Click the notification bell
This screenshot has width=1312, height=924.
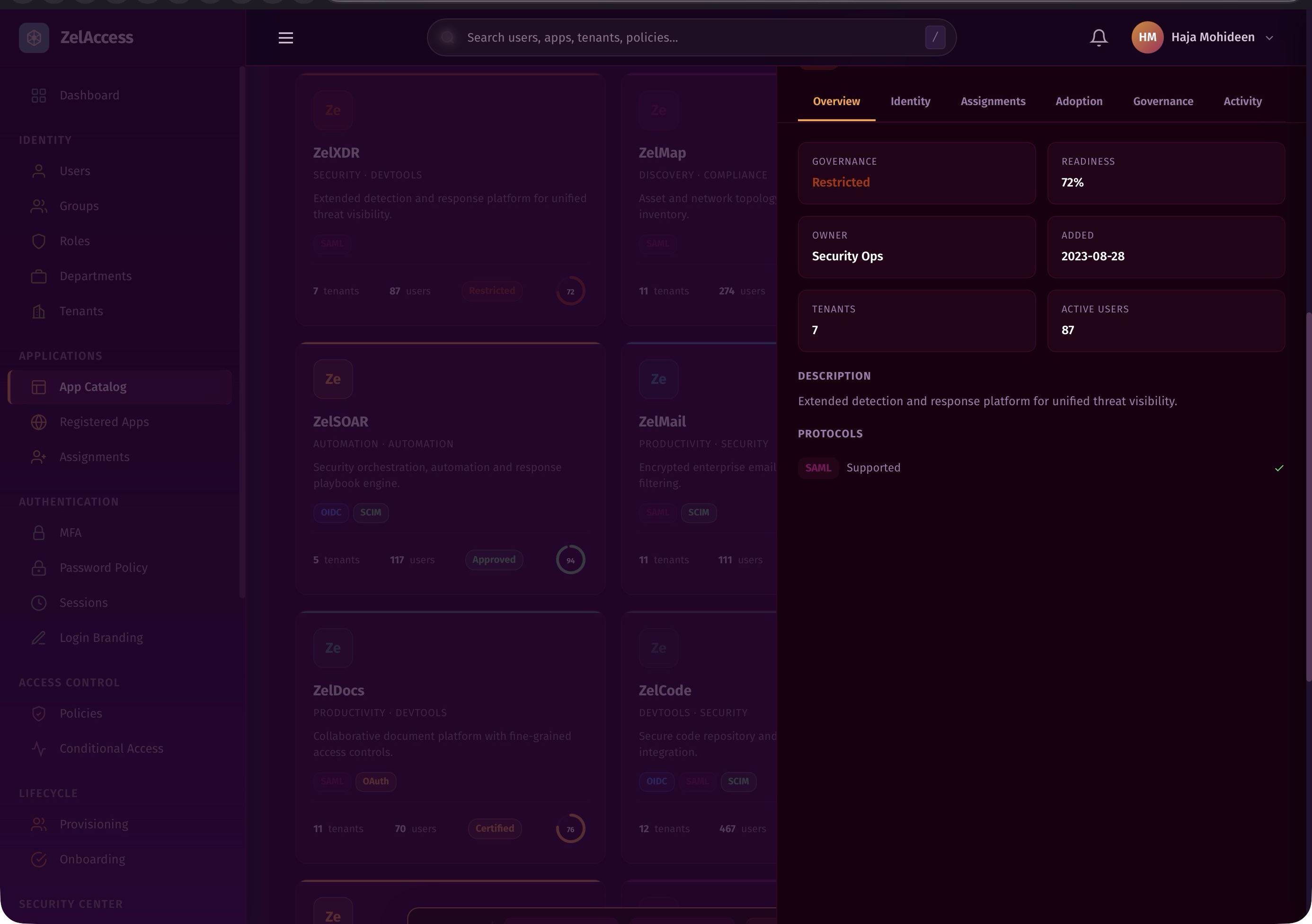(1098, 37)
